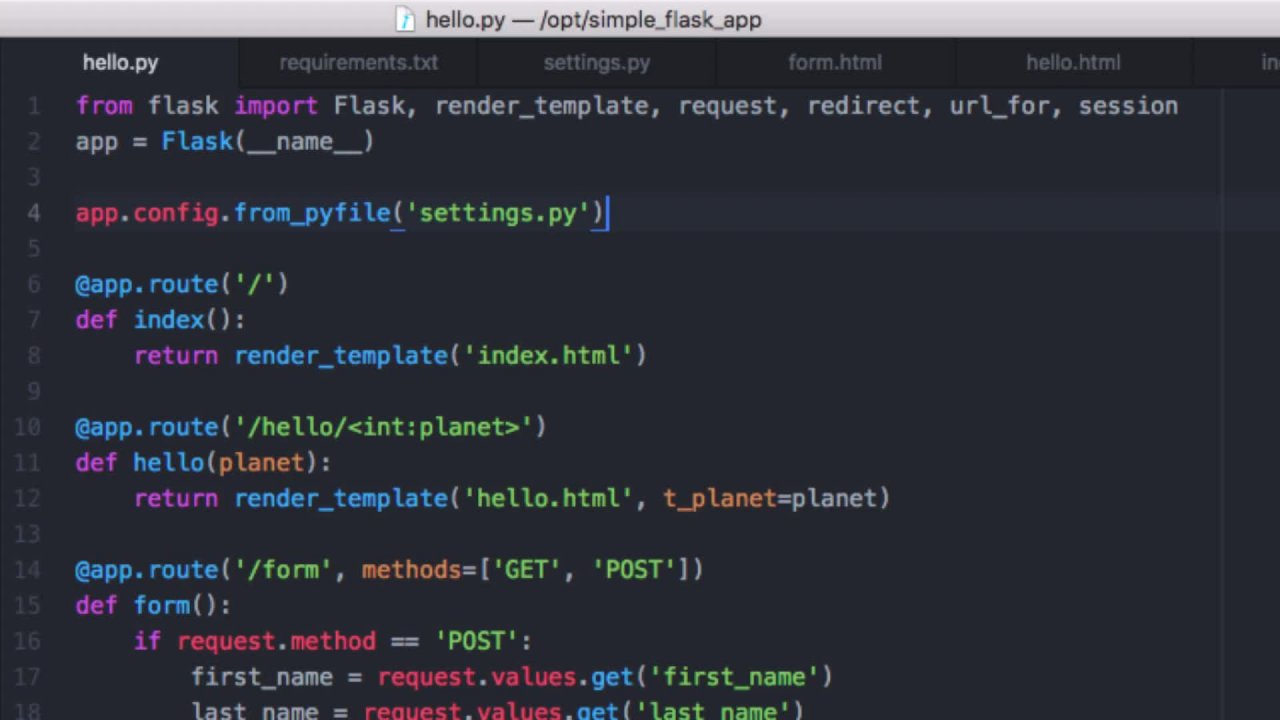
Task: Place cursor in def index(): line
Action: pyautogui.click(x=160, y=320)
